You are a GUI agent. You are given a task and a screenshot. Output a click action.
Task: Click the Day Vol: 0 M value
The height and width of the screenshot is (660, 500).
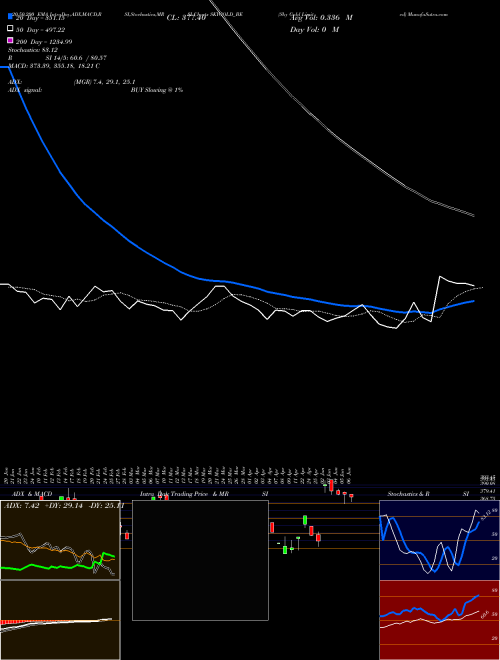(x=314, y=29)
